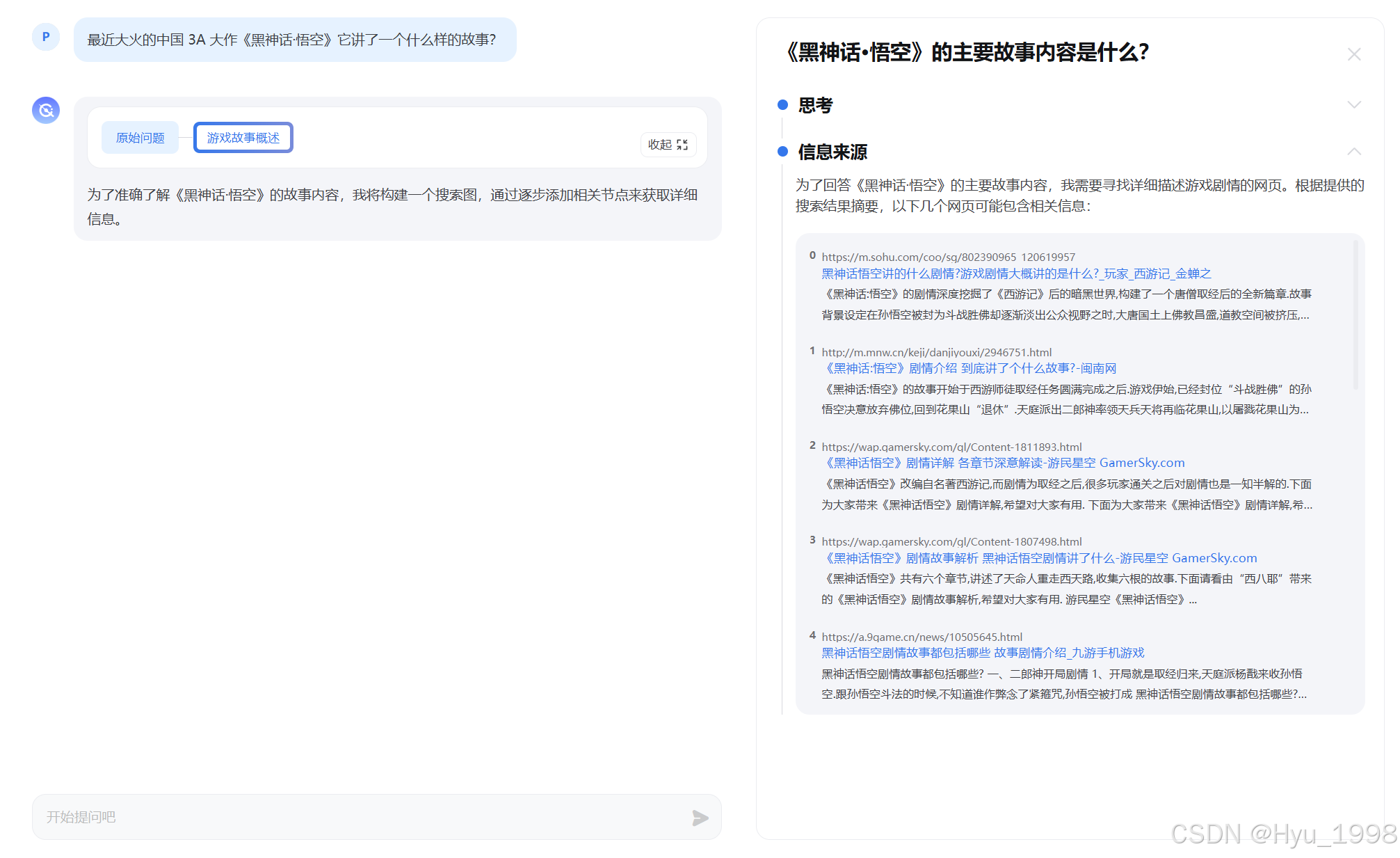This screenshot has width=1400, height=858.
Task: Click the URL https://m.sohu.com/coo/sq/802390965
Action: (x=919, y=257)
